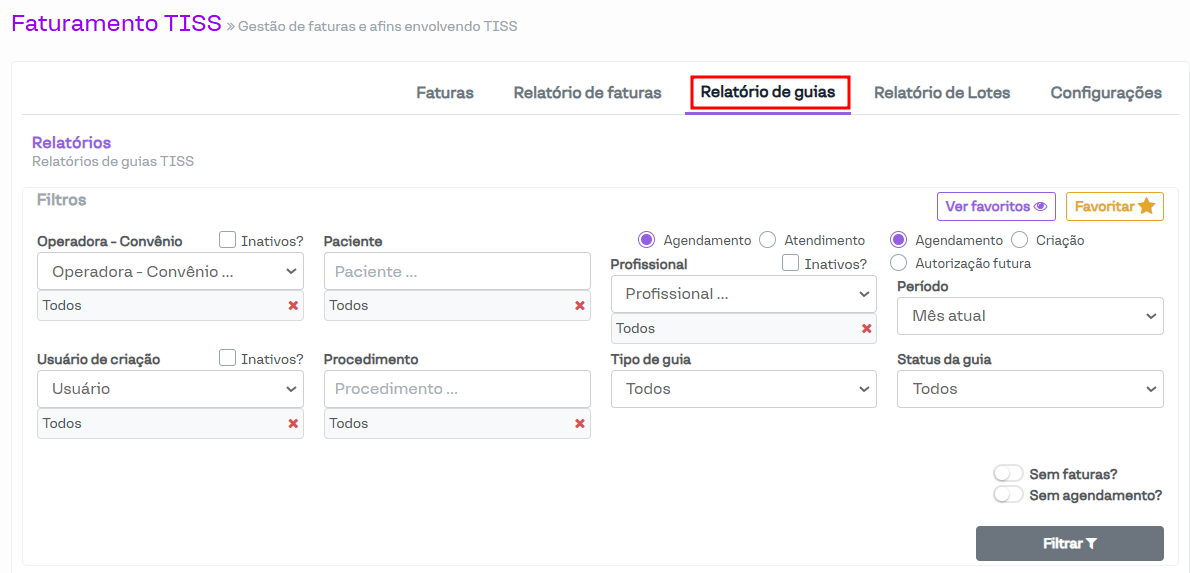Remove 'Todos' tag under Operadora - Convênio
This screenshot has width=1190, height=573.
click(x=293, y=306)
